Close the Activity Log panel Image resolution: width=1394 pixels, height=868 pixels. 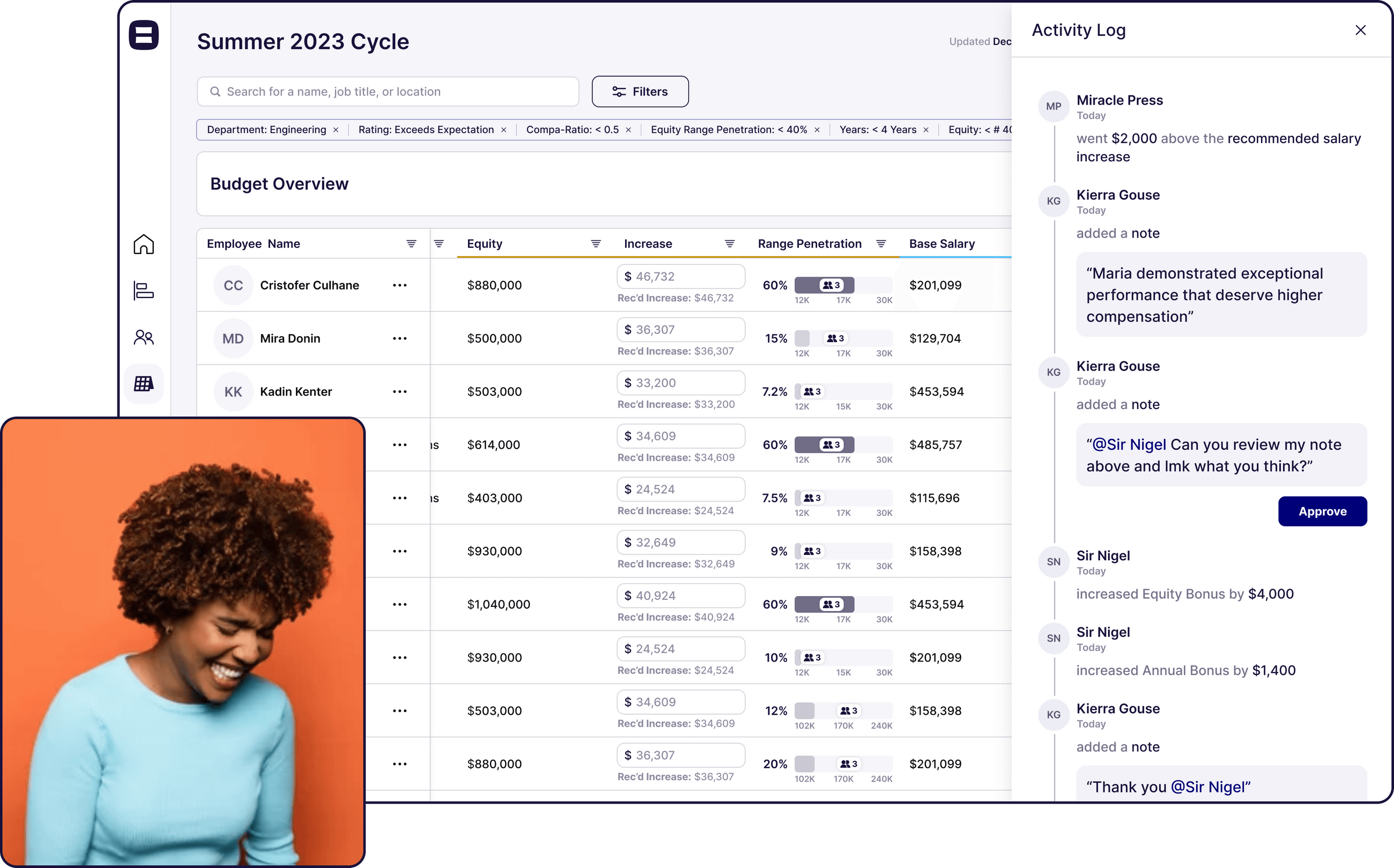1361,30
